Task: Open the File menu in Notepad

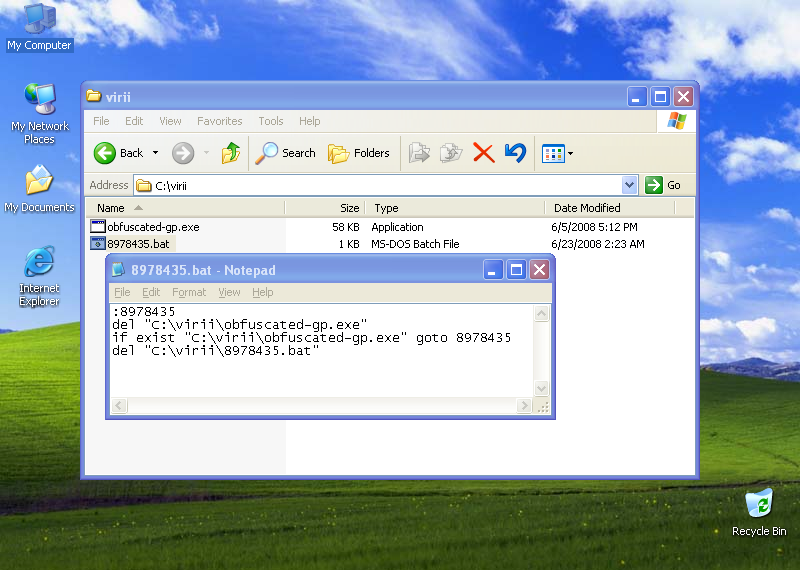Action: 122,292
